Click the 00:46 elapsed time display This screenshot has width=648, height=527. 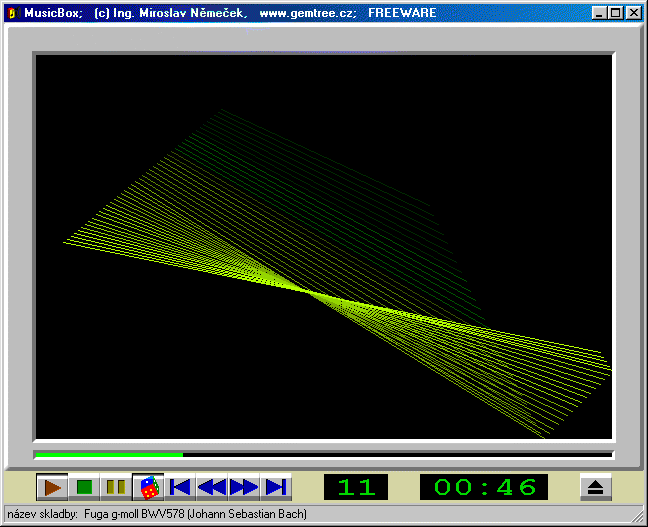click(484, 487)
